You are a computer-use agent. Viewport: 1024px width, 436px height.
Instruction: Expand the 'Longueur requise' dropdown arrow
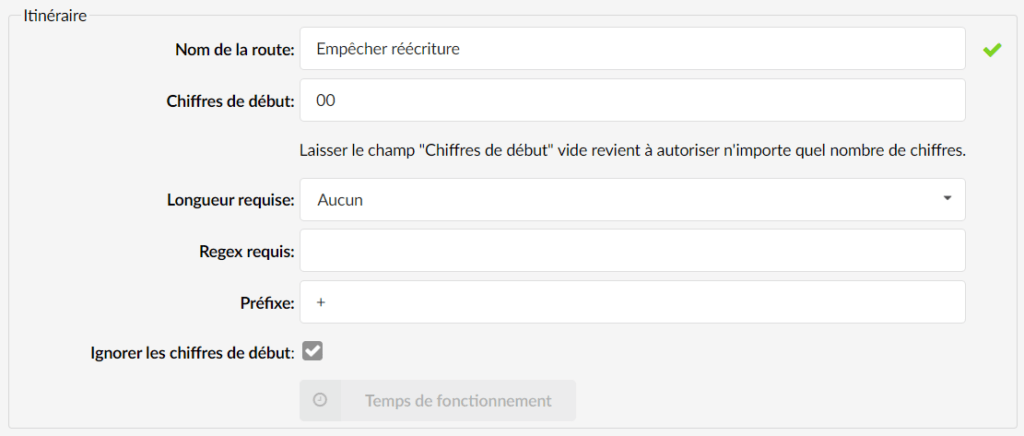(947, 198)
